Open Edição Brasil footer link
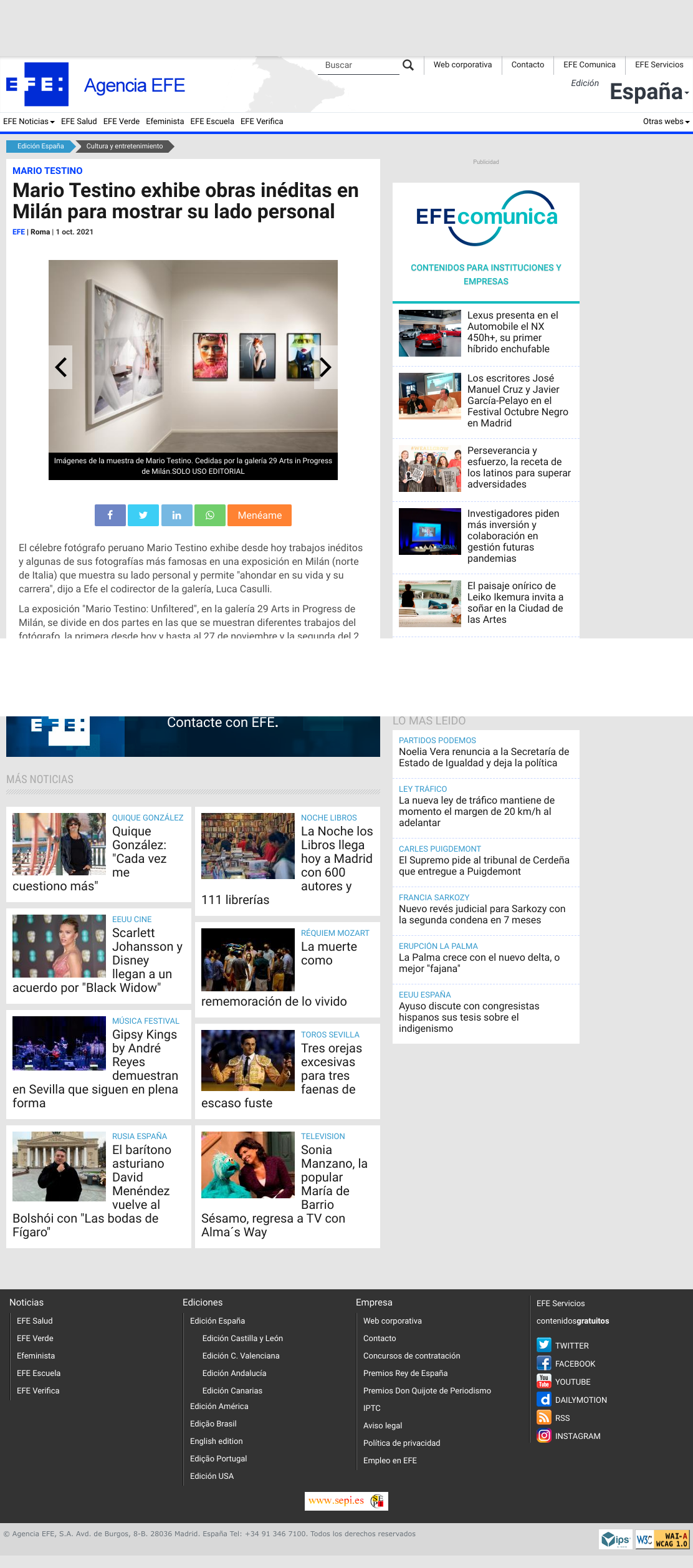693x1568 pixels. coord(213,1423)
